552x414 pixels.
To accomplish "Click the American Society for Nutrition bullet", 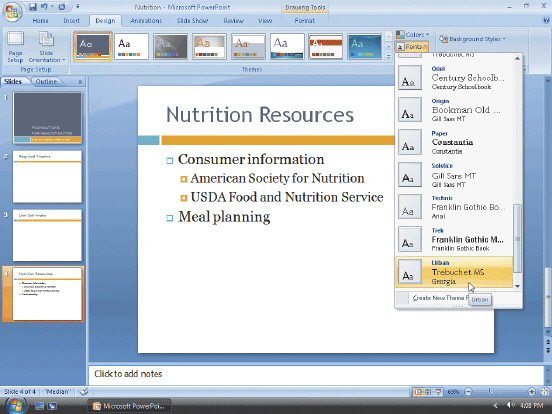I will [x=277, y=178].
